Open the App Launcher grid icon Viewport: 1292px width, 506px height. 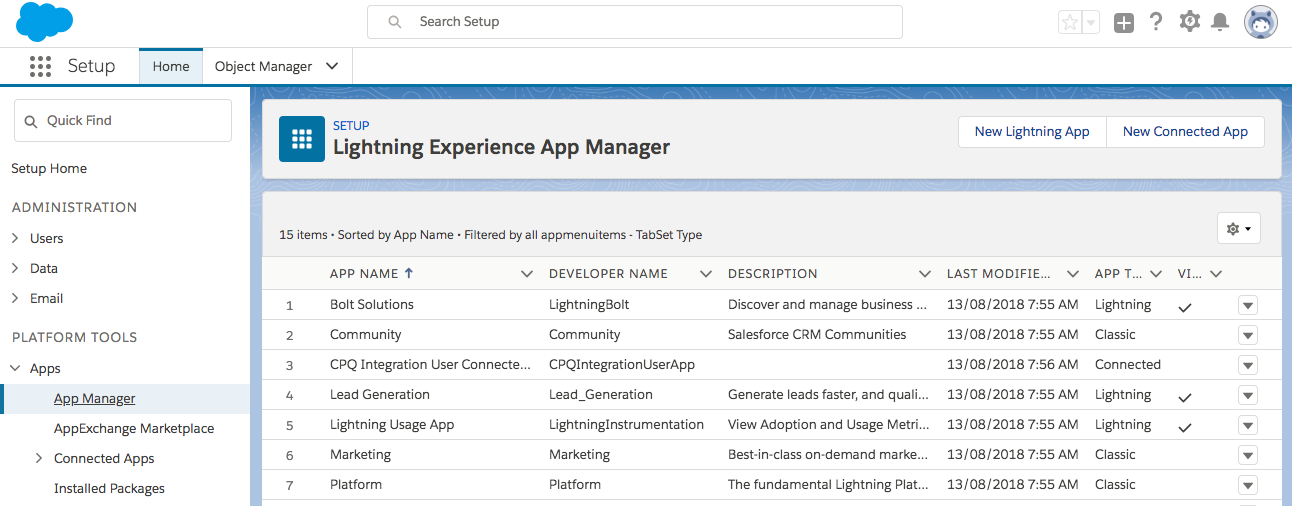coord(40,66)
